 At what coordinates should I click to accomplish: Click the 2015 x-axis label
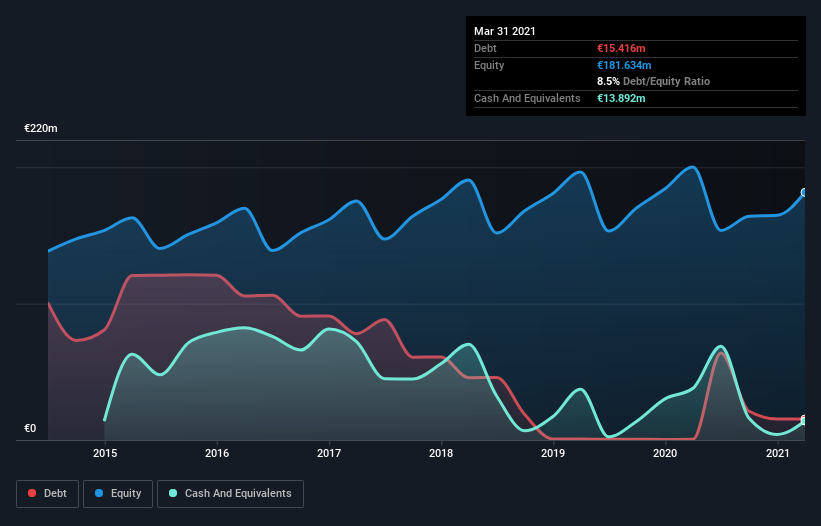tap(105, 453)
